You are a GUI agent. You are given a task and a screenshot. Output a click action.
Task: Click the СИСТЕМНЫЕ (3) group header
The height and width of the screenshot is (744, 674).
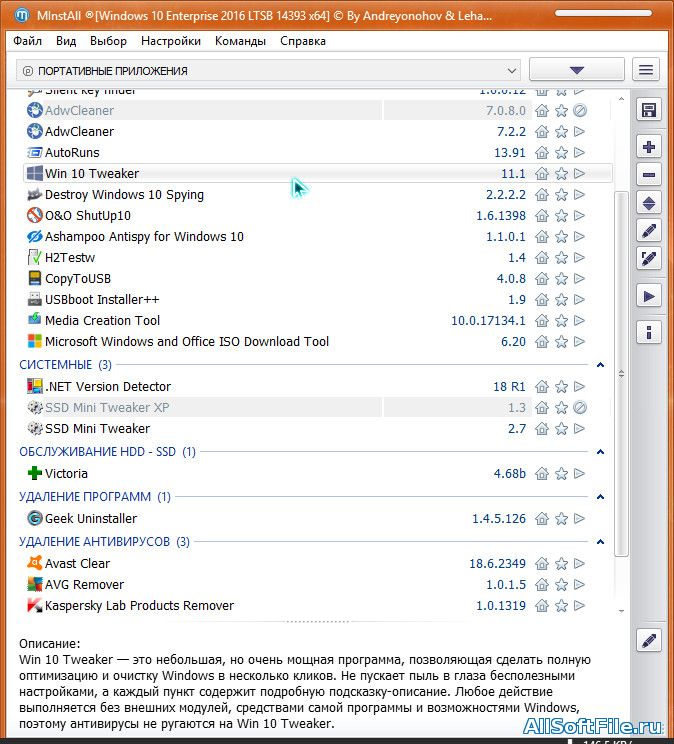[x=66, y=365]
